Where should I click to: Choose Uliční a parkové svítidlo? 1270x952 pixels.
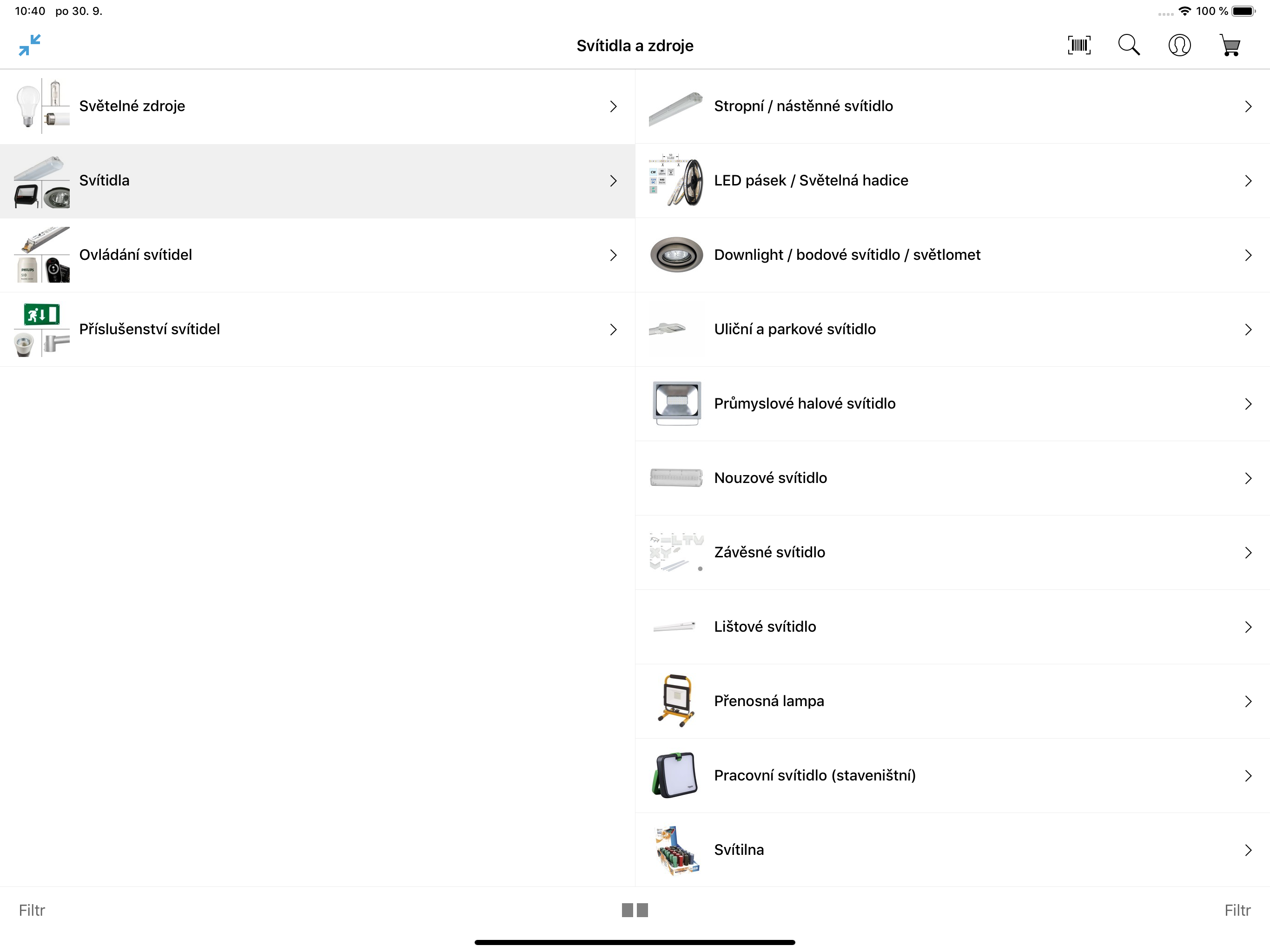click(x=952, y=330)
